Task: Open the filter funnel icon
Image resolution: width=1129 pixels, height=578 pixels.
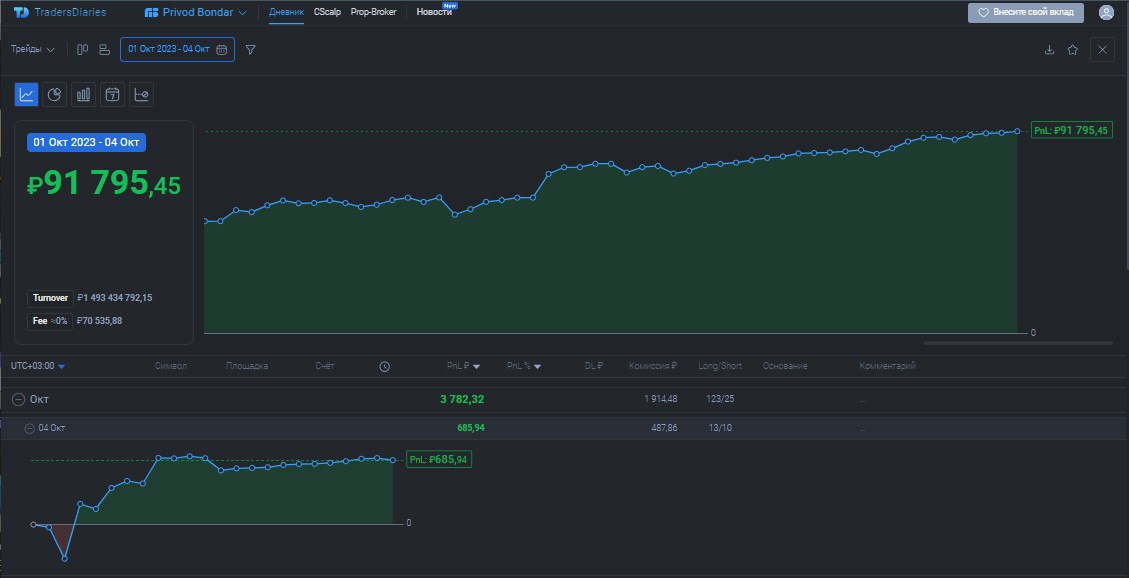Action: click(x=250, y=48)
